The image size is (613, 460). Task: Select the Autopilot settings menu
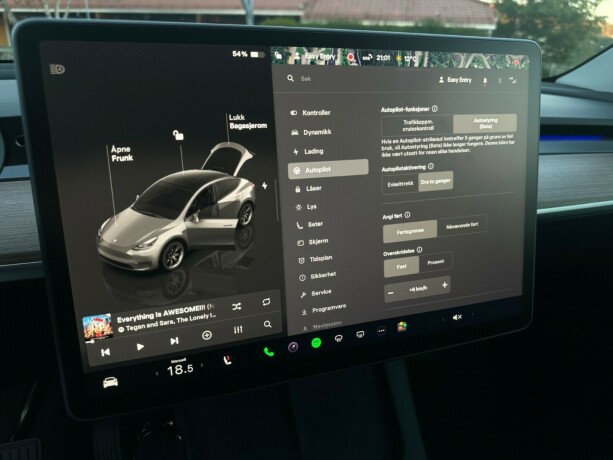point(328,170)
